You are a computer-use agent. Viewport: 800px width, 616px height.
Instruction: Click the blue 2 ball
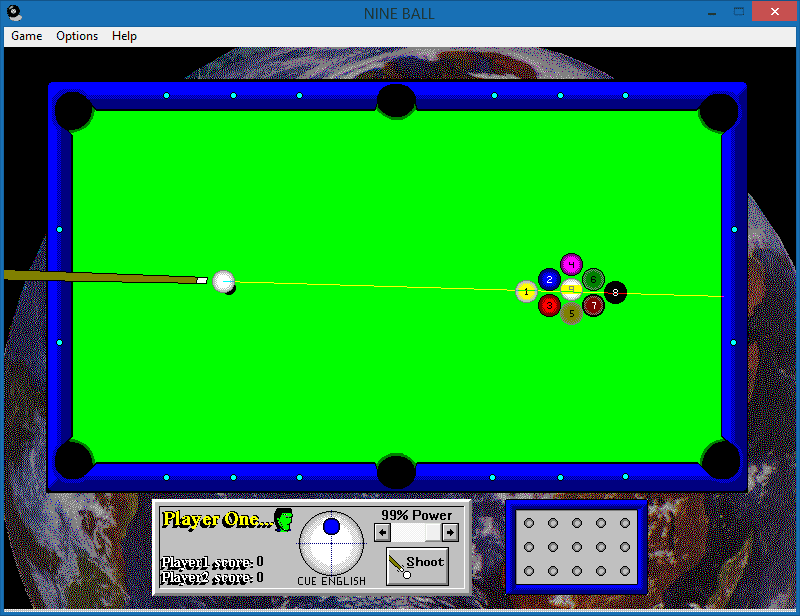549,279
